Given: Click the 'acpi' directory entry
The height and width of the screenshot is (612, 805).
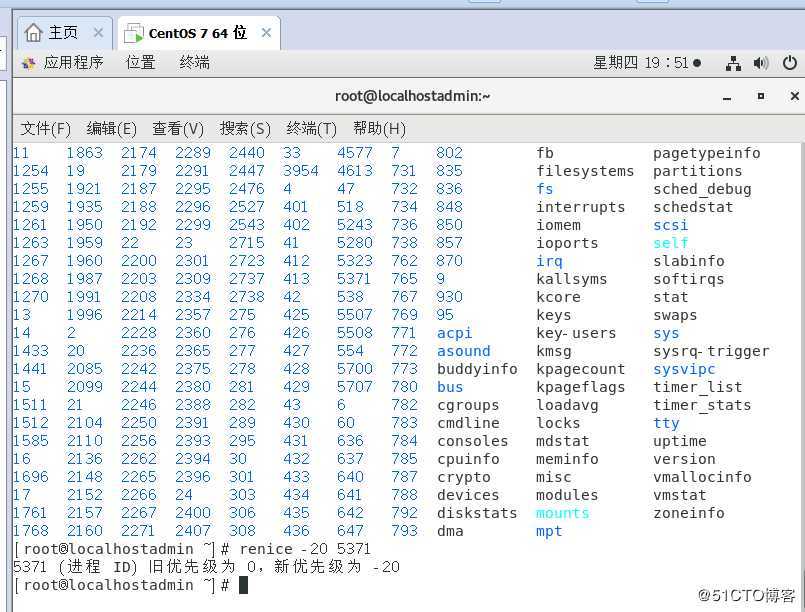Looking at the screenshot, I should click(454, 333).
